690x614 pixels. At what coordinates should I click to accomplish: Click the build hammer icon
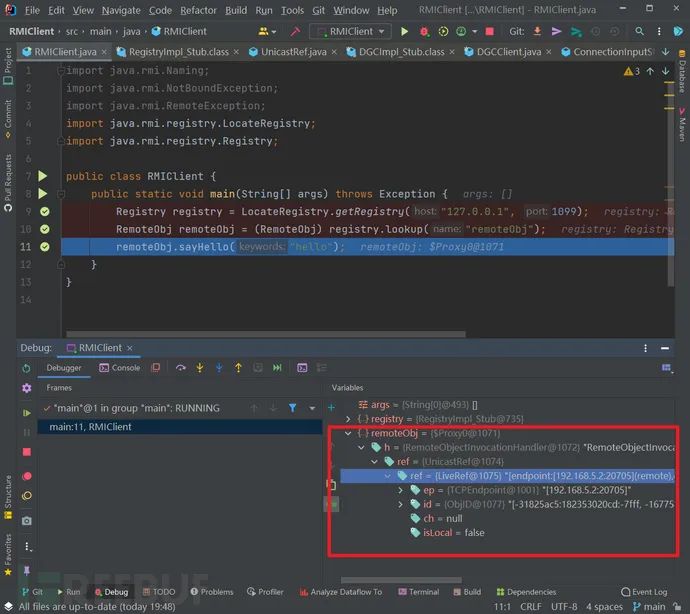[x=295, y=31]
